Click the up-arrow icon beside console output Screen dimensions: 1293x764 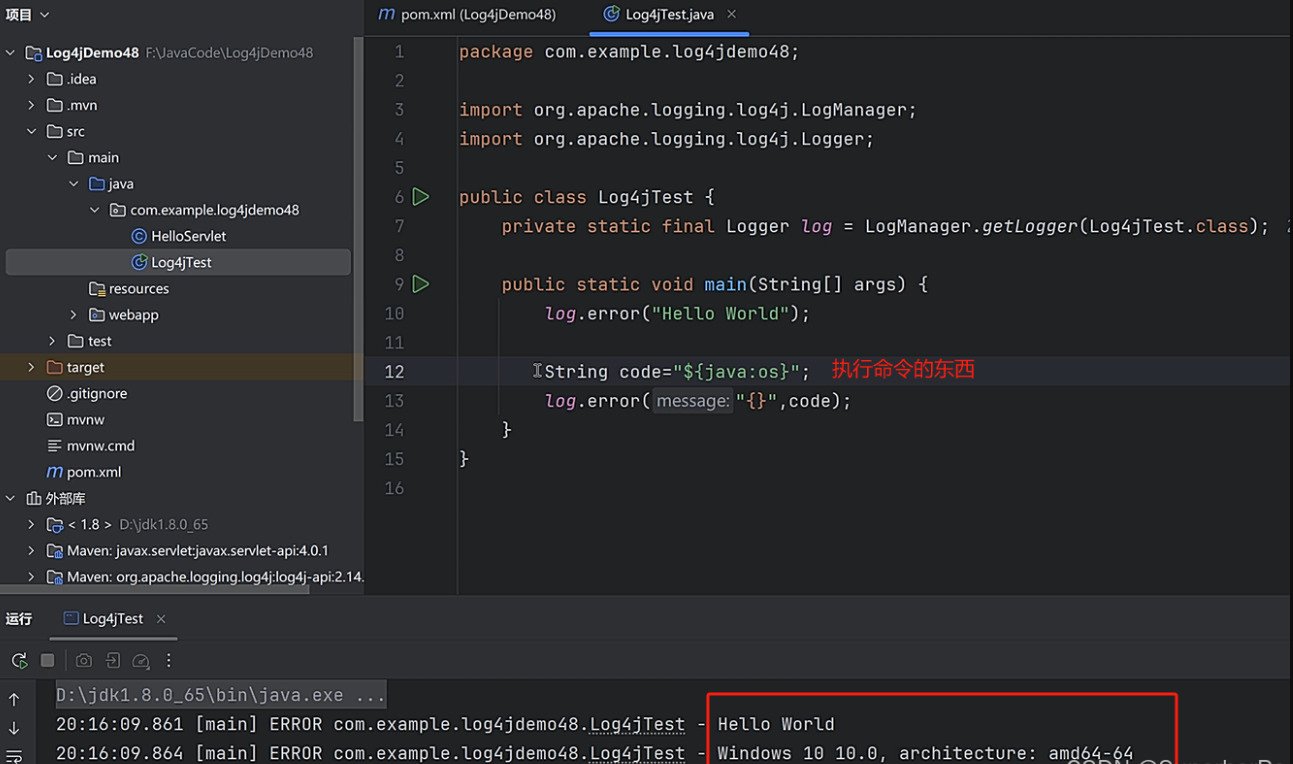[x=14, y=699]
